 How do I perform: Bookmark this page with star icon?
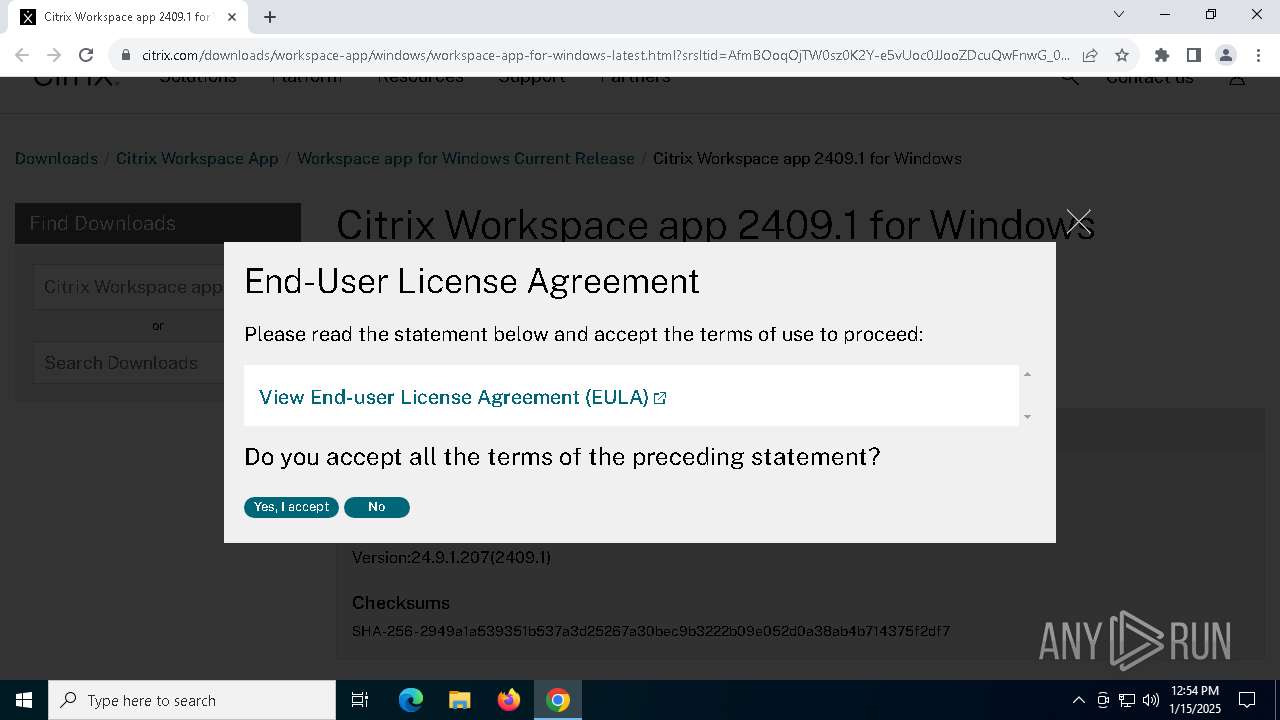(1122, 55)
